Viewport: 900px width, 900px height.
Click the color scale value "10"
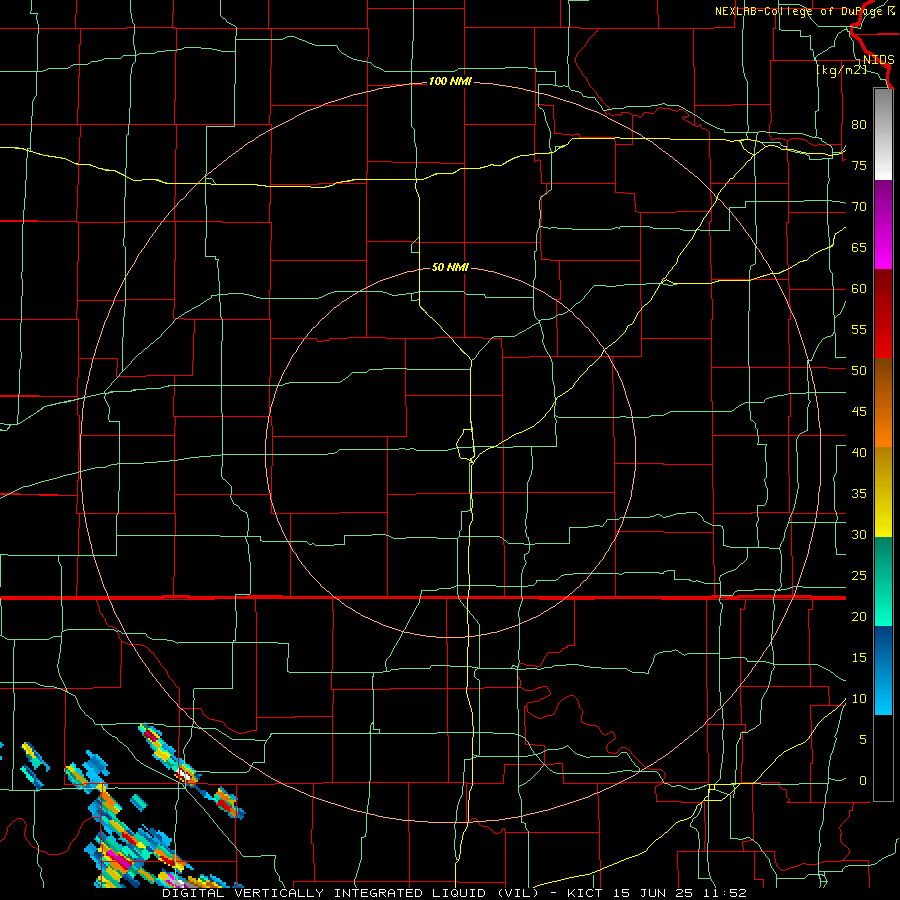click(x=859, y=699)
